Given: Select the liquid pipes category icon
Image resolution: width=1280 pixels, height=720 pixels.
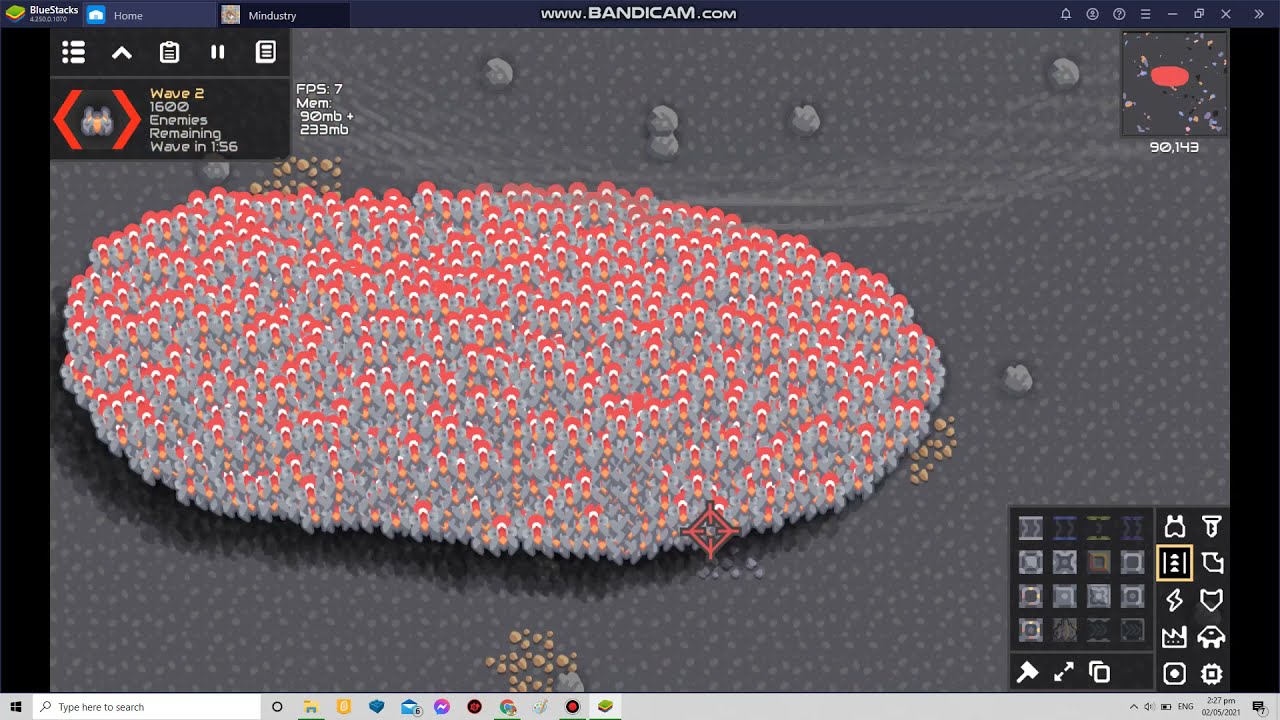Looking at the screenshot, I should pos(1212,563).
